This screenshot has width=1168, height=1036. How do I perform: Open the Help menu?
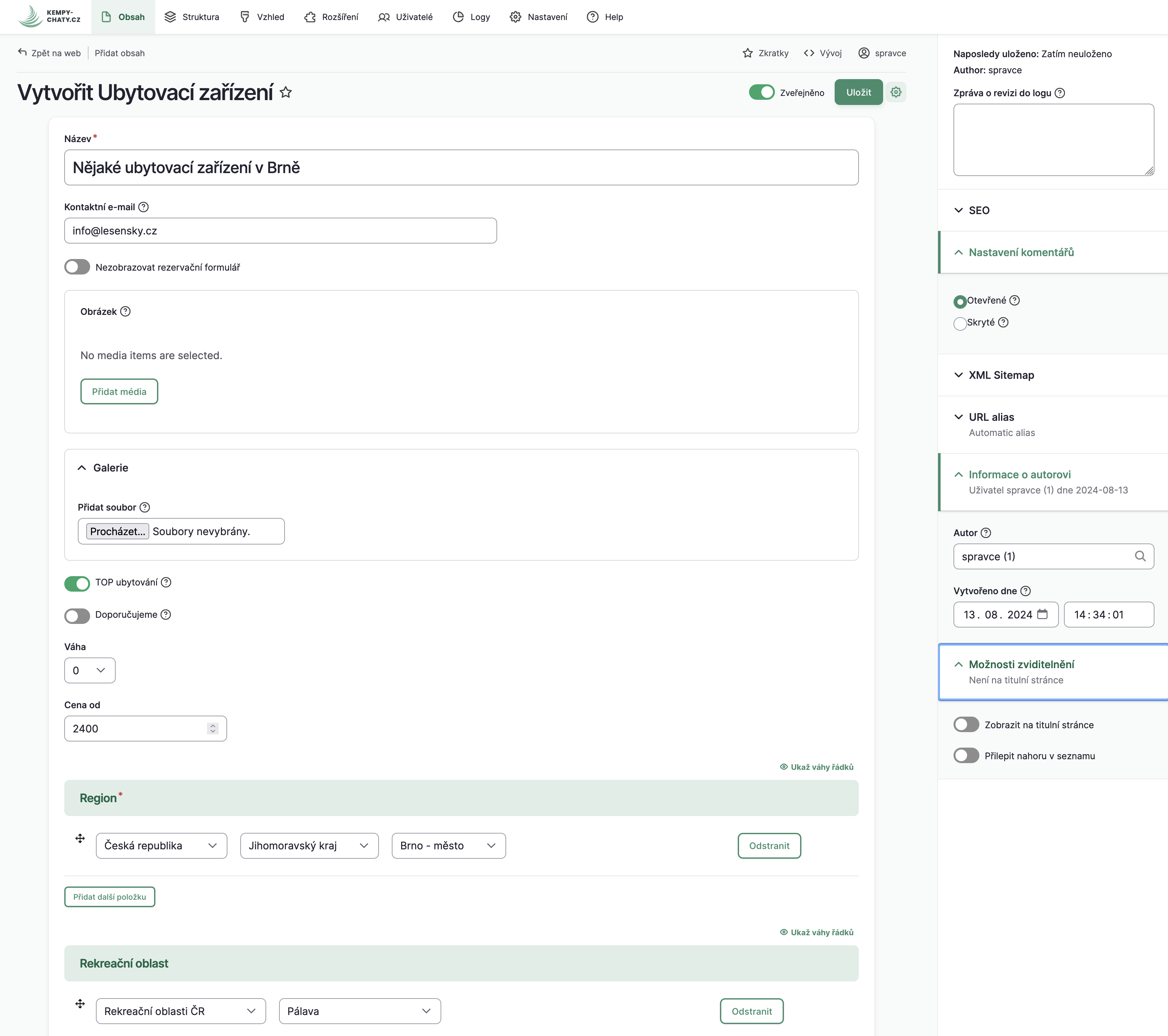pos(605,16)
